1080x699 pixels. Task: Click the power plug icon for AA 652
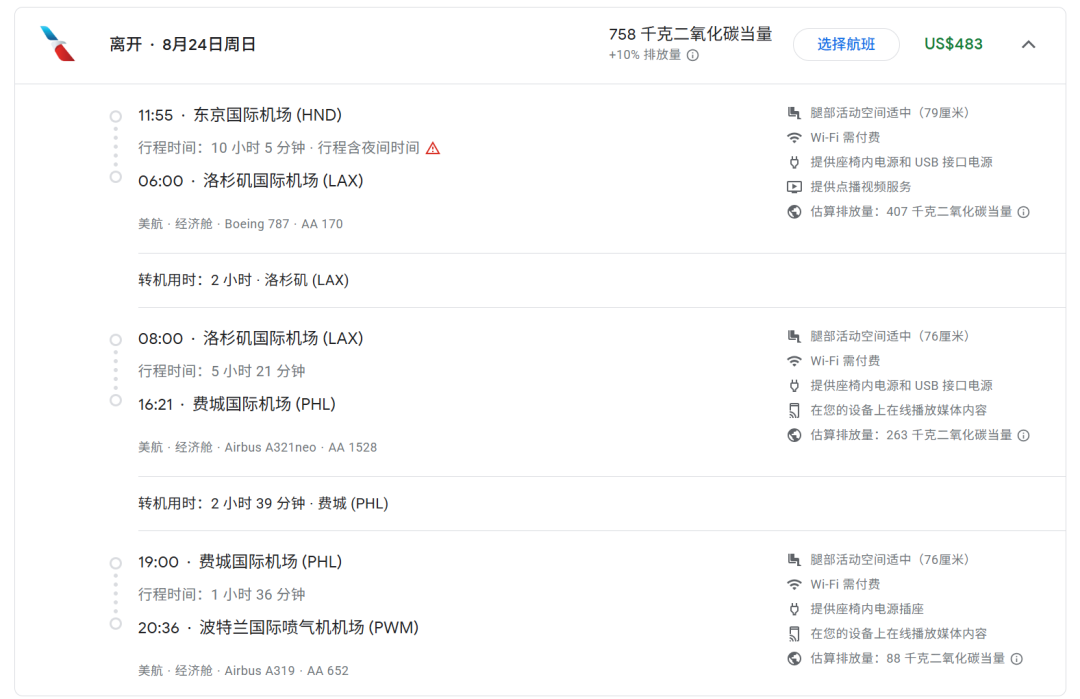coord(795,609)
